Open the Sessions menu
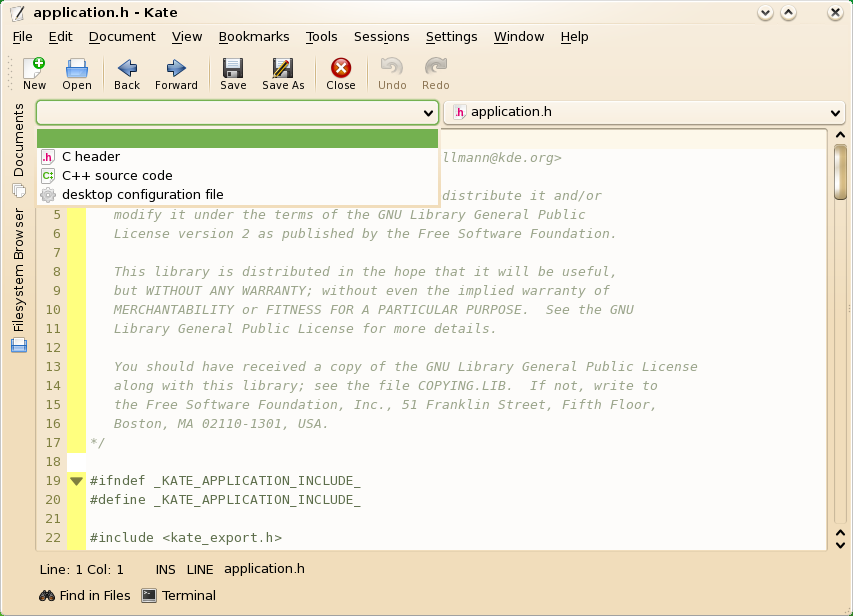The image size is (853, 616). click(x=381, y=37)
